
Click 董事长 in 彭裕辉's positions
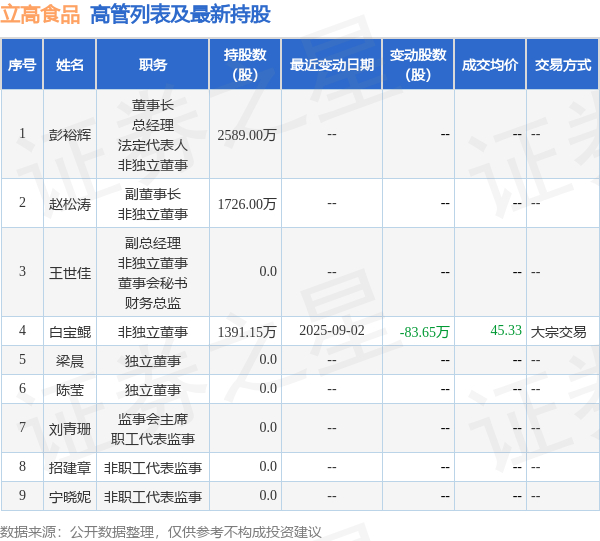153,105
